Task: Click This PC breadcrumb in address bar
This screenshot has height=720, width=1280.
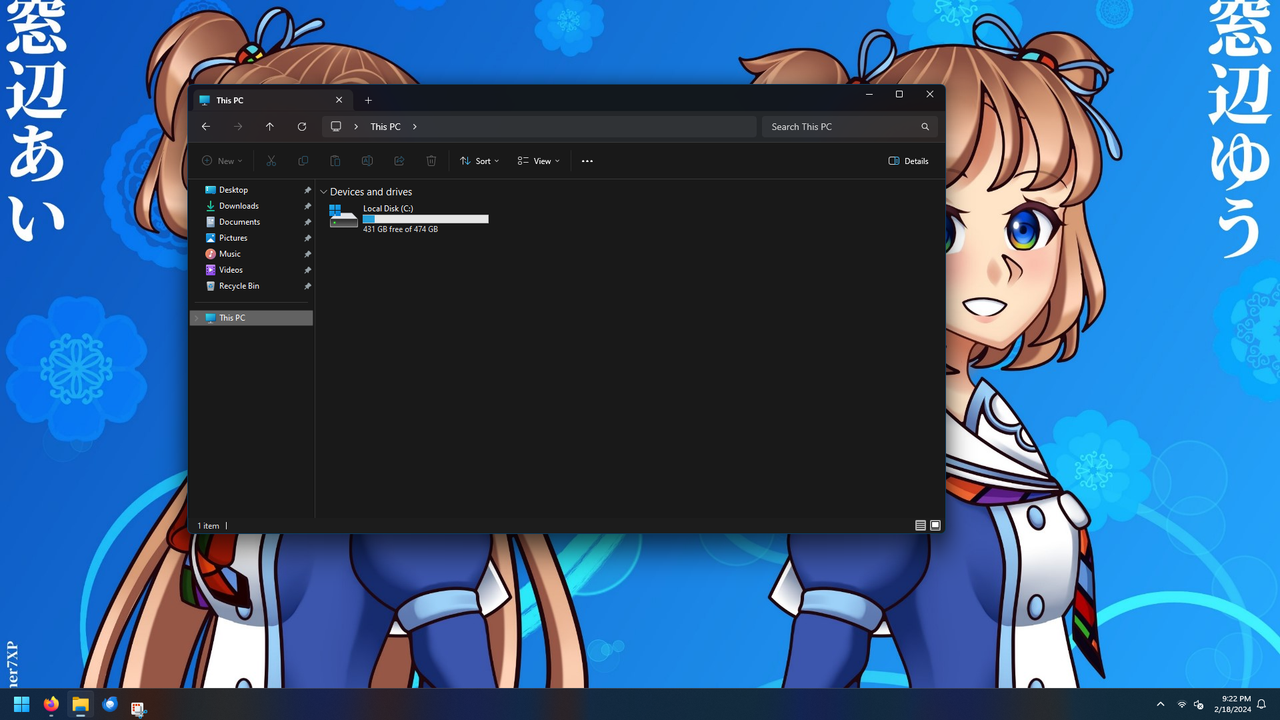Action: point(385,127)
